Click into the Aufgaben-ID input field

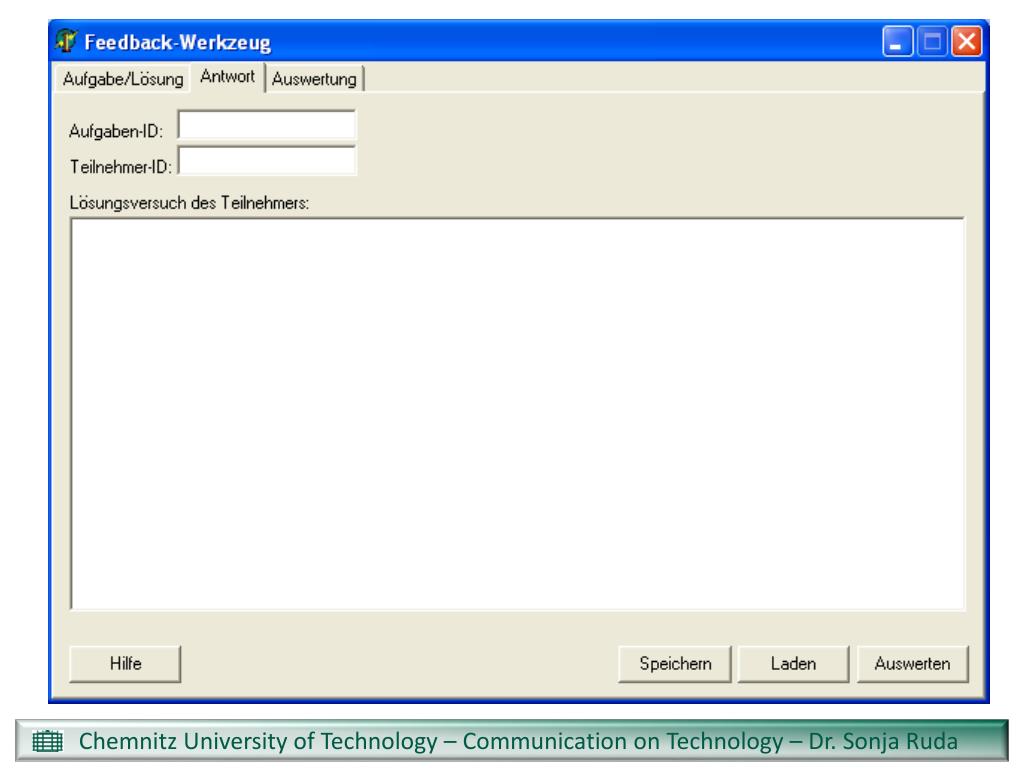266,125
